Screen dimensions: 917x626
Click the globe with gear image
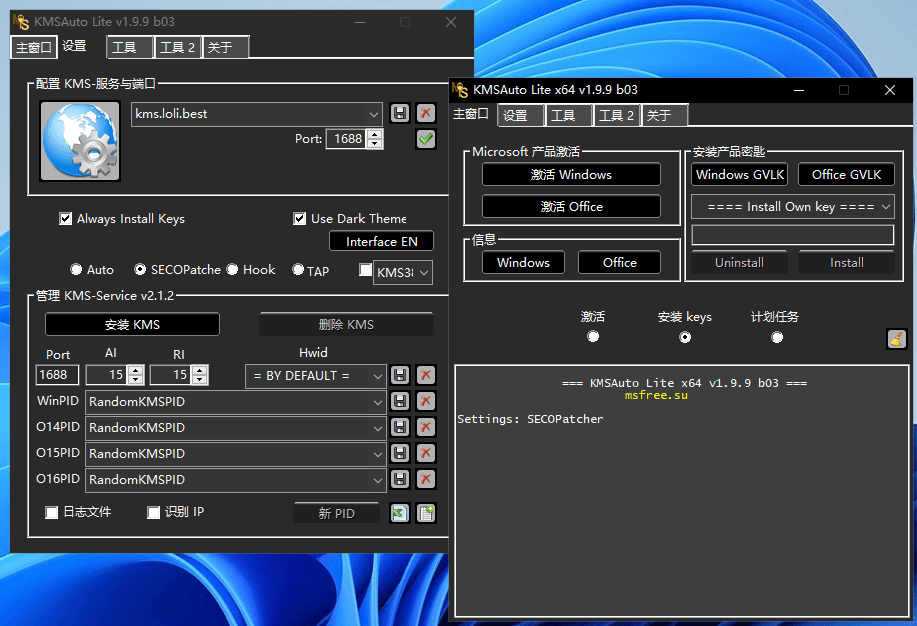(x=80, y=141)
